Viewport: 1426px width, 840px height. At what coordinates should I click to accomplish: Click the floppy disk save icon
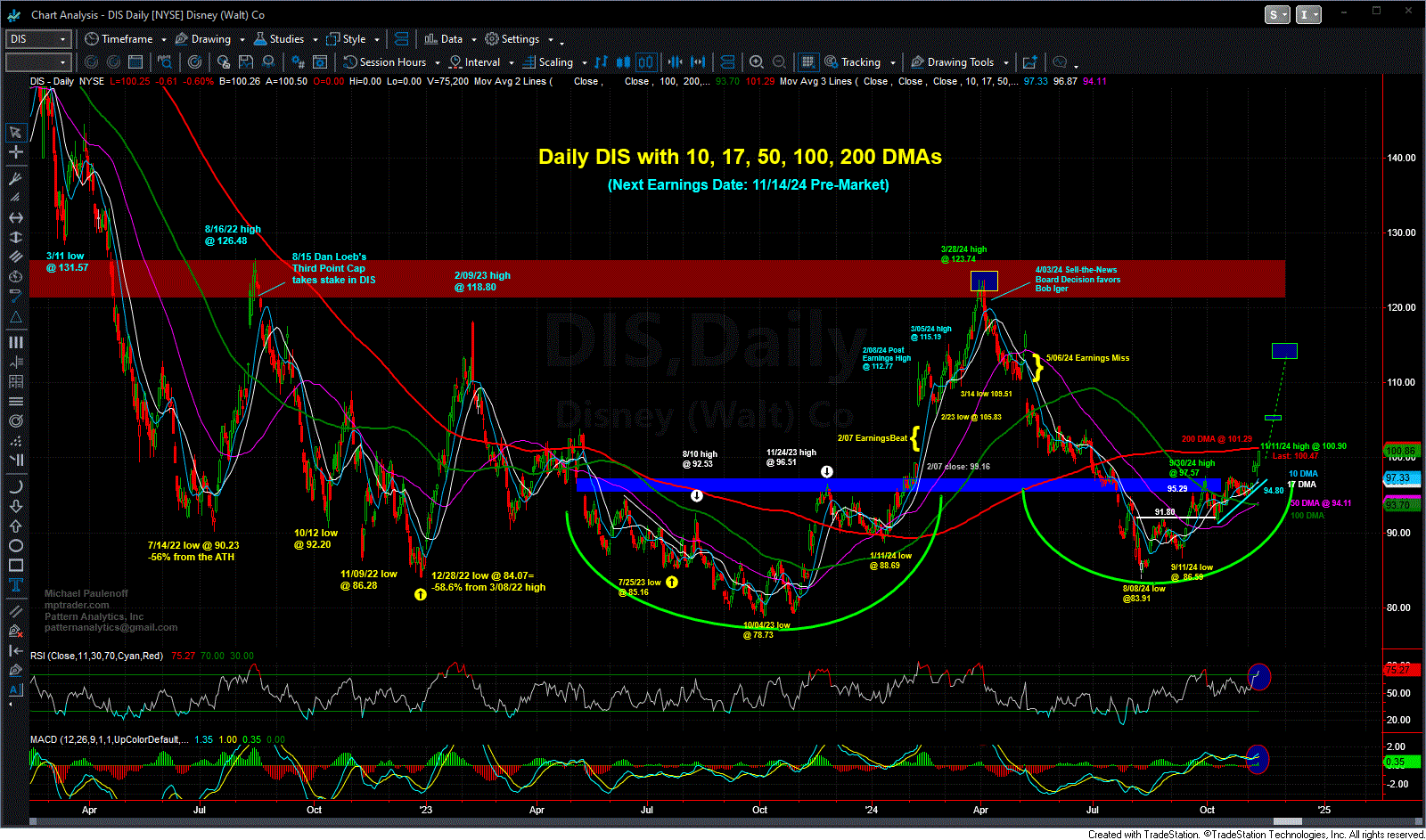(x=245, y=62)
